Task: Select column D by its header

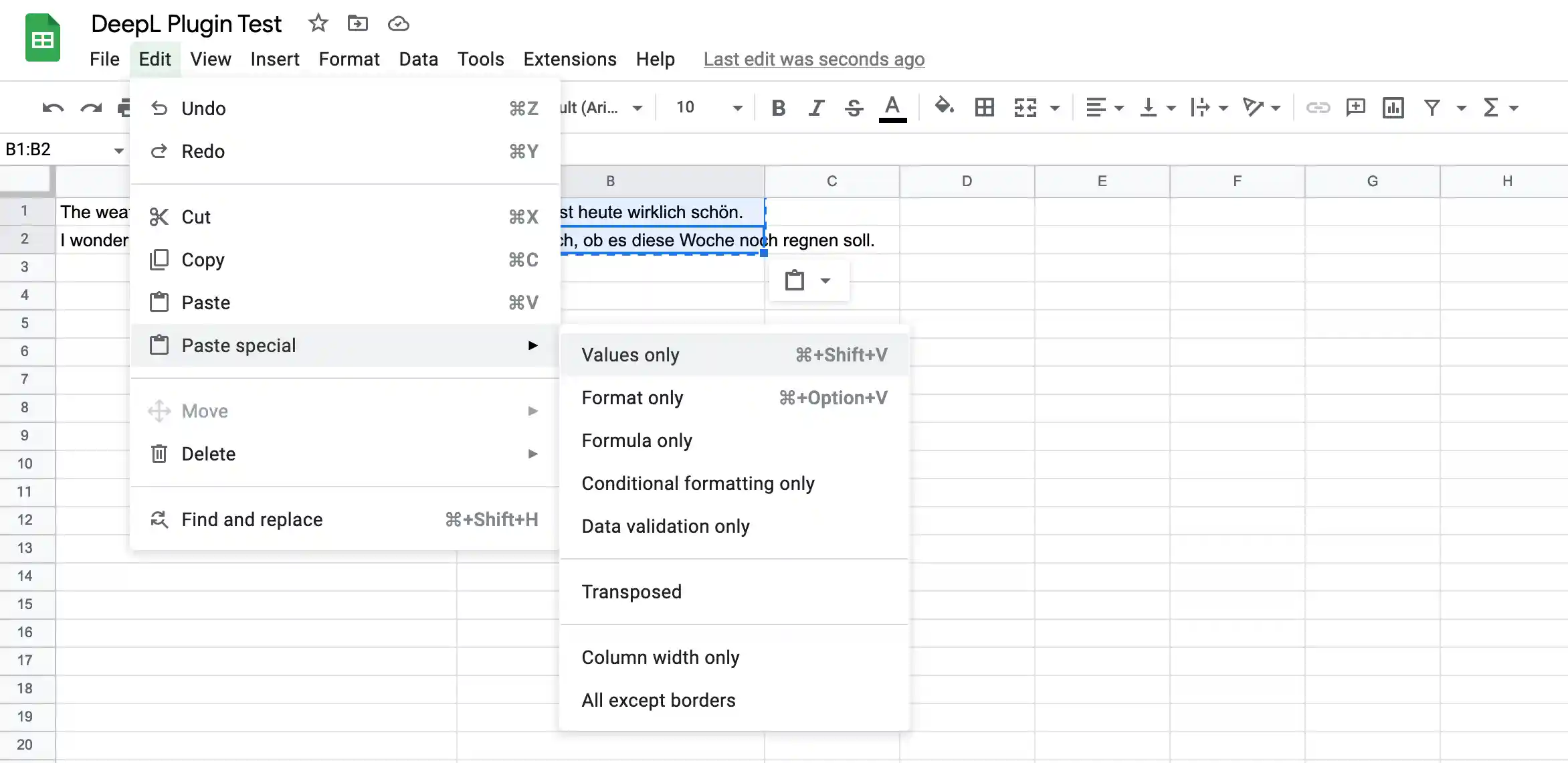Action: click(967, 181)
